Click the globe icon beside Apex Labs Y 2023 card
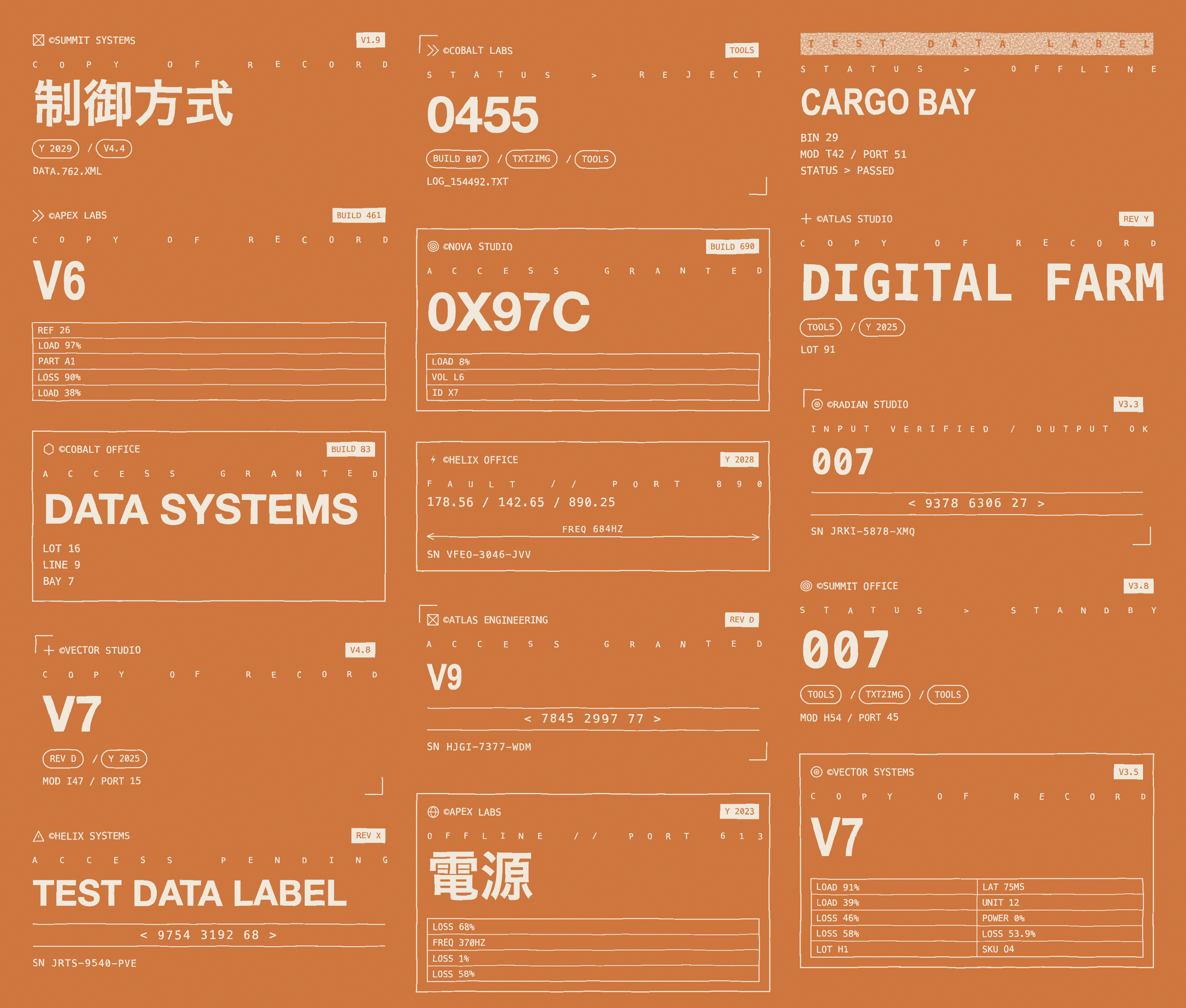This screenshot has height=1008, width=1186. click(x=433, y=812)
